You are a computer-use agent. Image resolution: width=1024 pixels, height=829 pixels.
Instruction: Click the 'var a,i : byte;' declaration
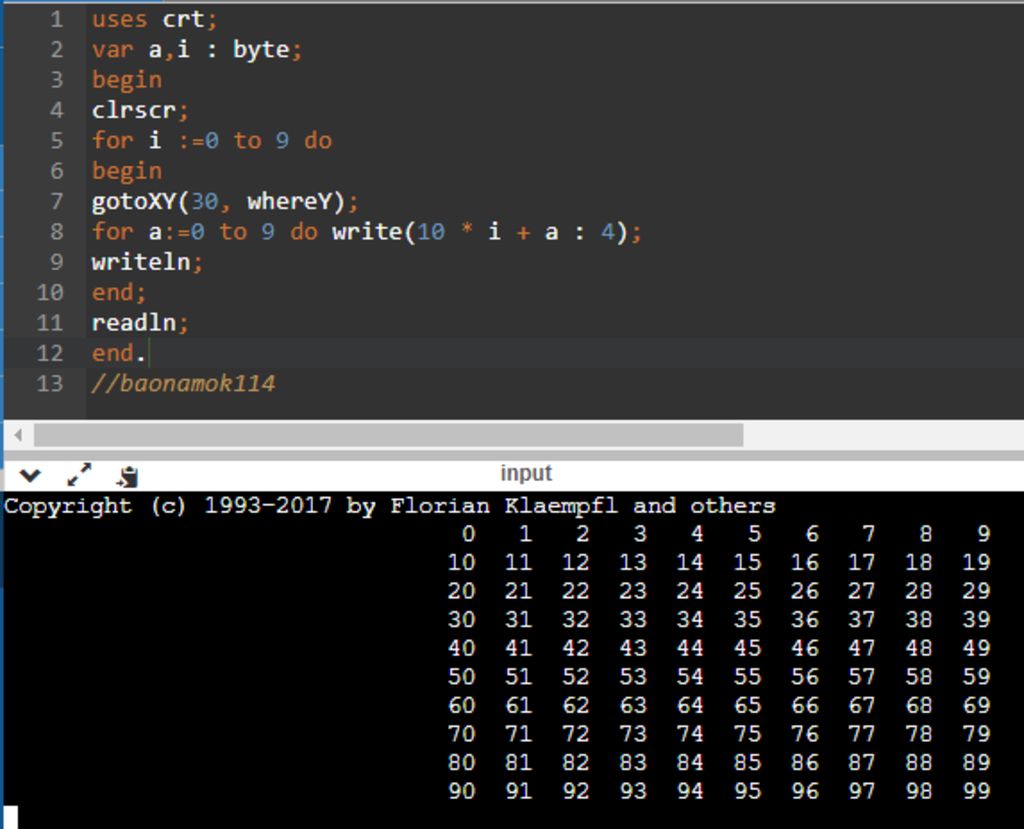click(197, 50)
